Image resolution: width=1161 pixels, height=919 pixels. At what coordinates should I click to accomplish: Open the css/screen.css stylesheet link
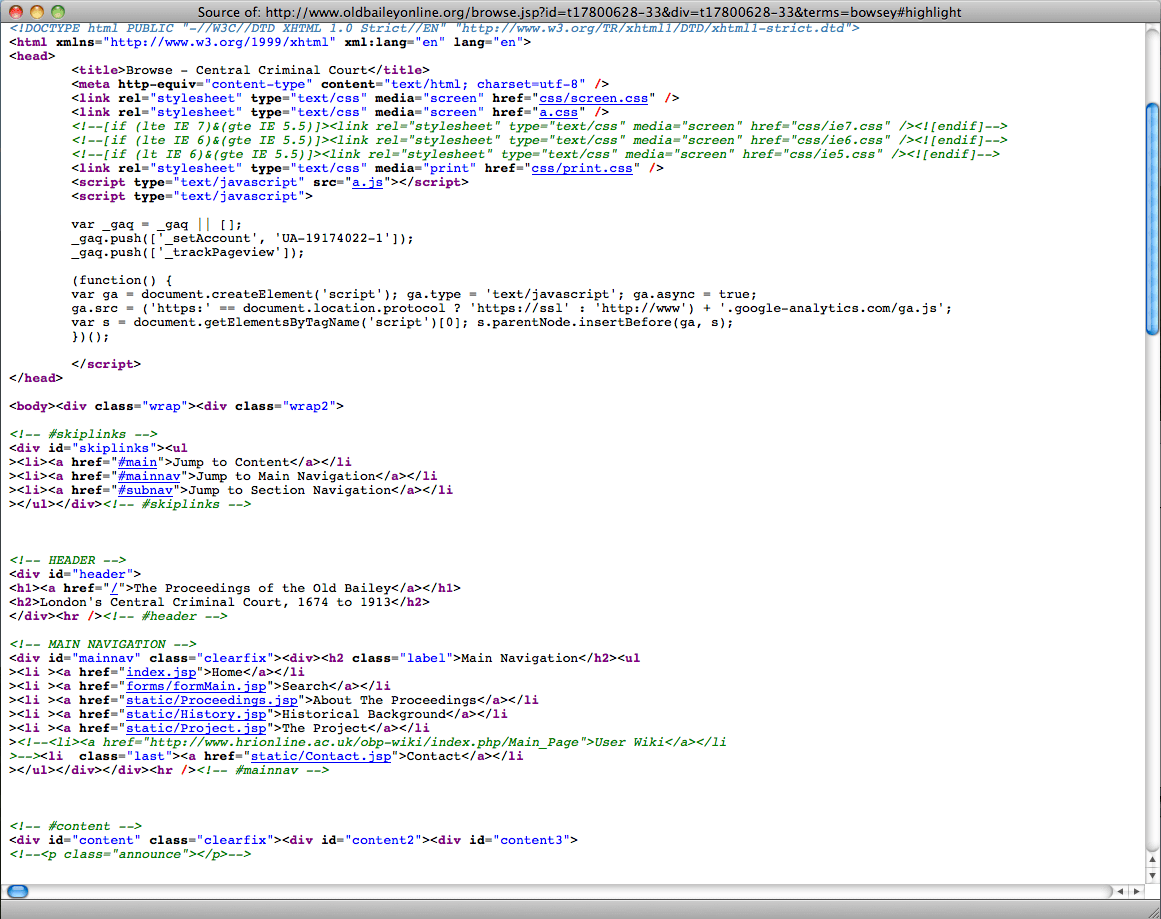pos(593,98)
